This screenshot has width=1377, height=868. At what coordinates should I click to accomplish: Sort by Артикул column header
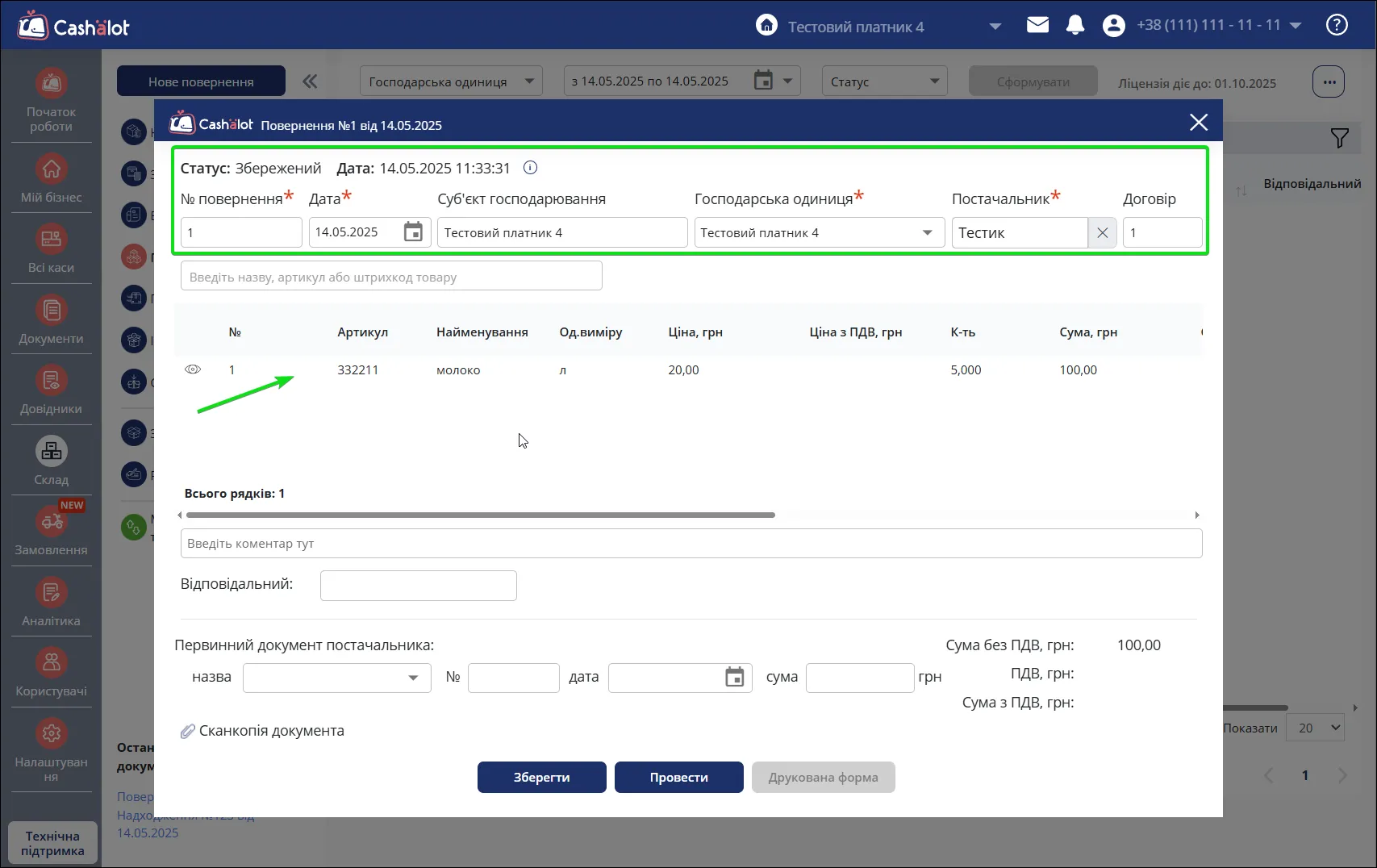[x=363, y=332]
